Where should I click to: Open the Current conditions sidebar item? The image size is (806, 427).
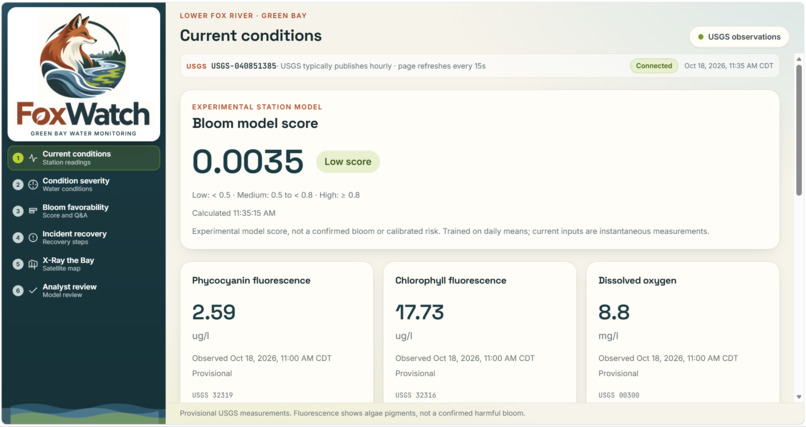coord(84,158)
